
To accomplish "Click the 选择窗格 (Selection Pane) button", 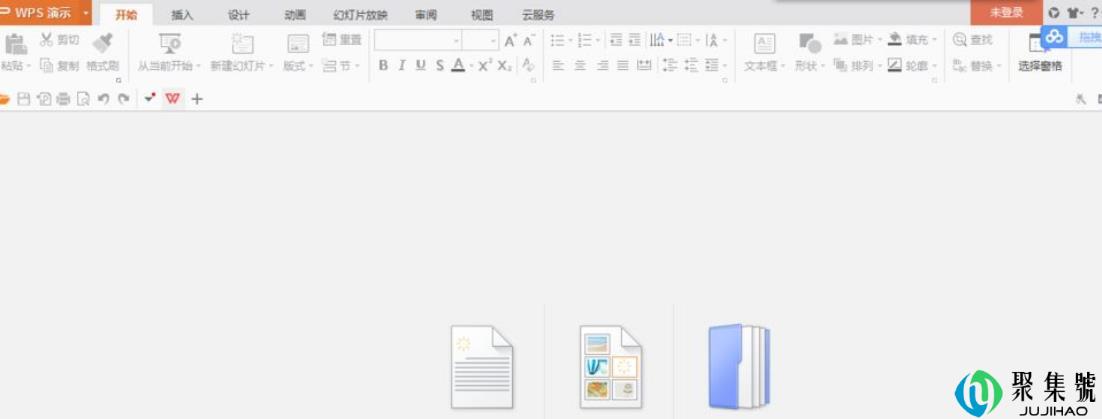I will [1040, 66].
